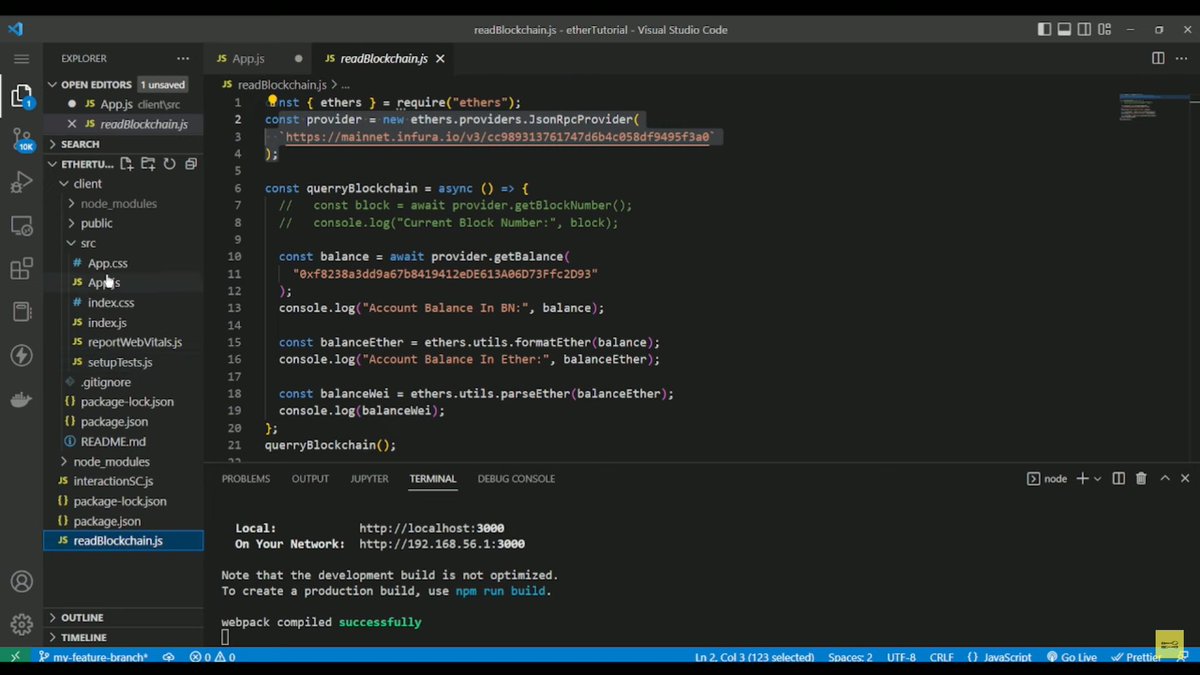Image resolution: width=1200 pixels, height=675 pixels.
Task: Click errors and warnings status indicator
Action: point(212,657)
